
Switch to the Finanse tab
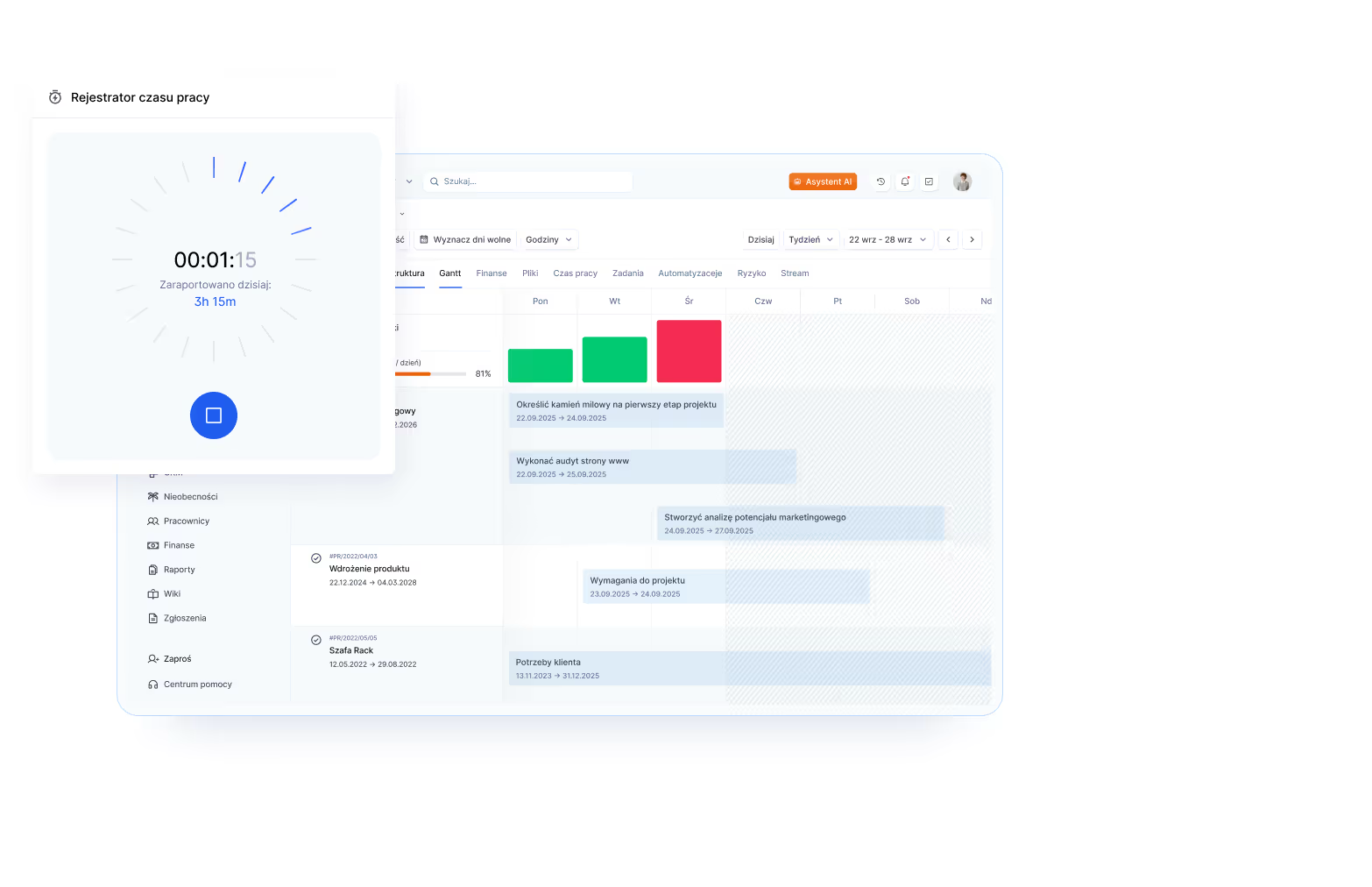tap(492, 273)
